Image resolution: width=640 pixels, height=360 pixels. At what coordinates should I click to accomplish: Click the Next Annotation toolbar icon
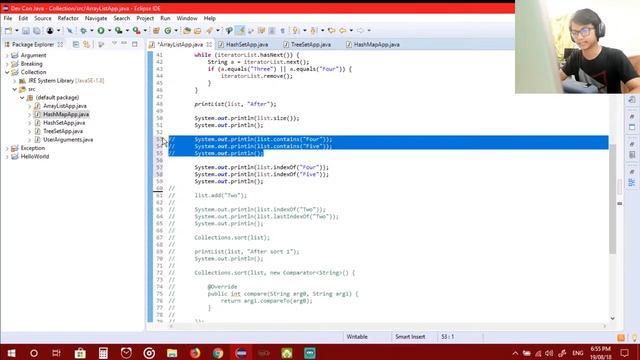pos(296,30)
